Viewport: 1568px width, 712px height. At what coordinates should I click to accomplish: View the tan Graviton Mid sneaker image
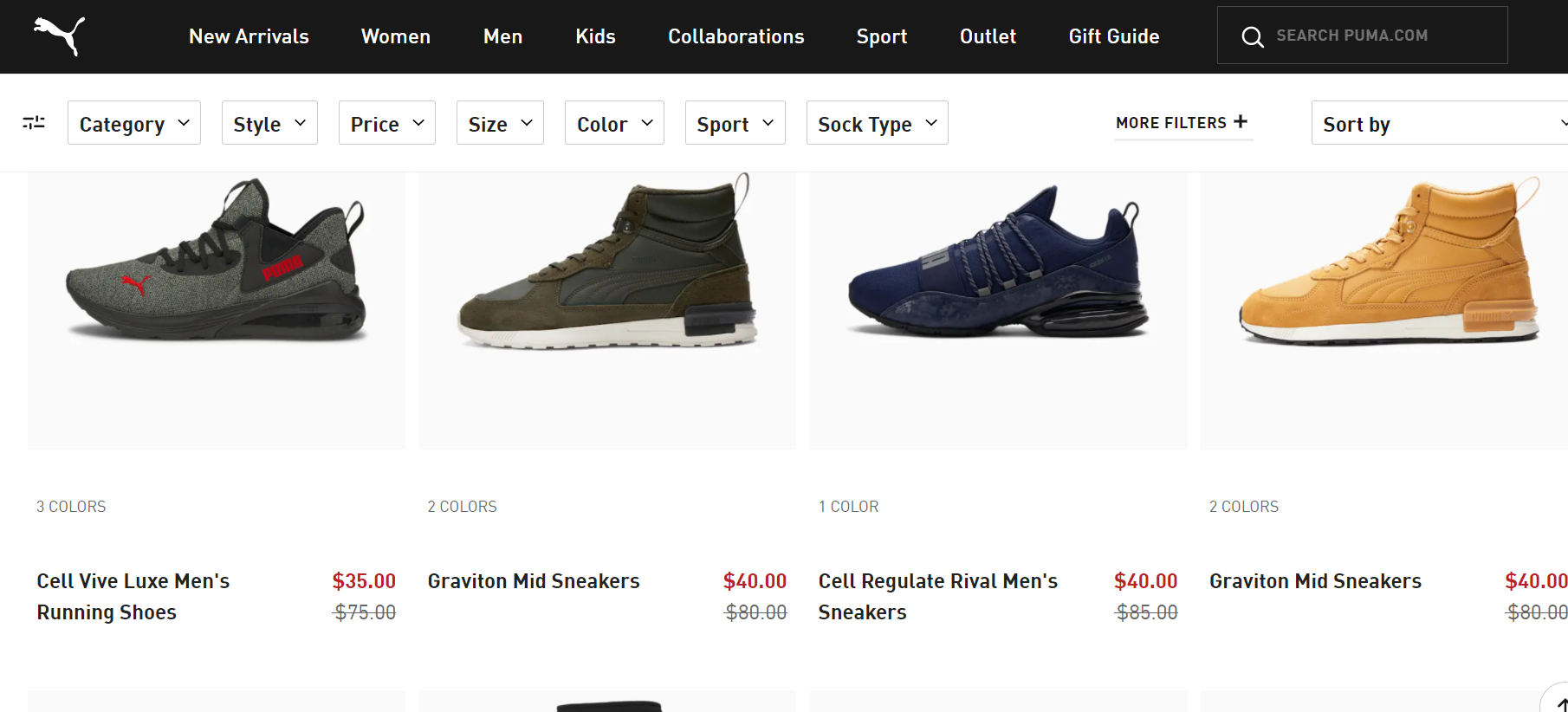pyautogui.click(x=1386, y=269)
